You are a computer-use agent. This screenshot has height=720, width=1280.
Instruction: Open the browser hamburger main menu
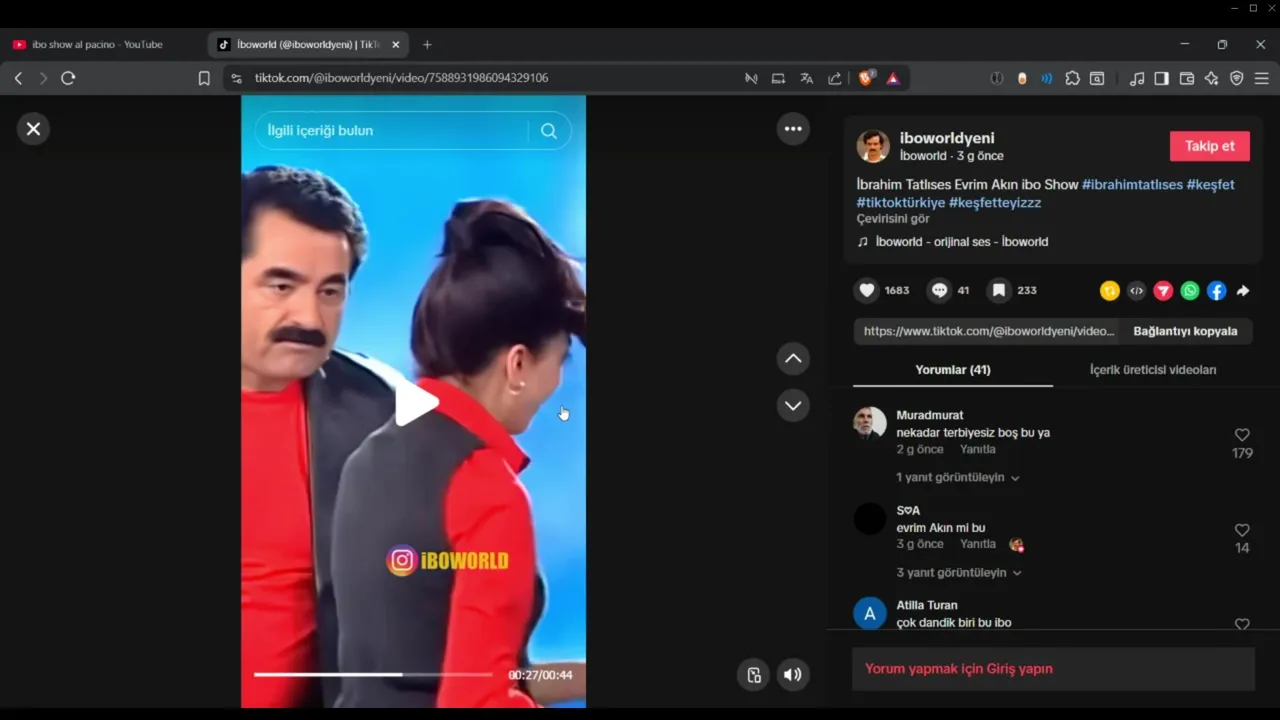coord(1262,78)
